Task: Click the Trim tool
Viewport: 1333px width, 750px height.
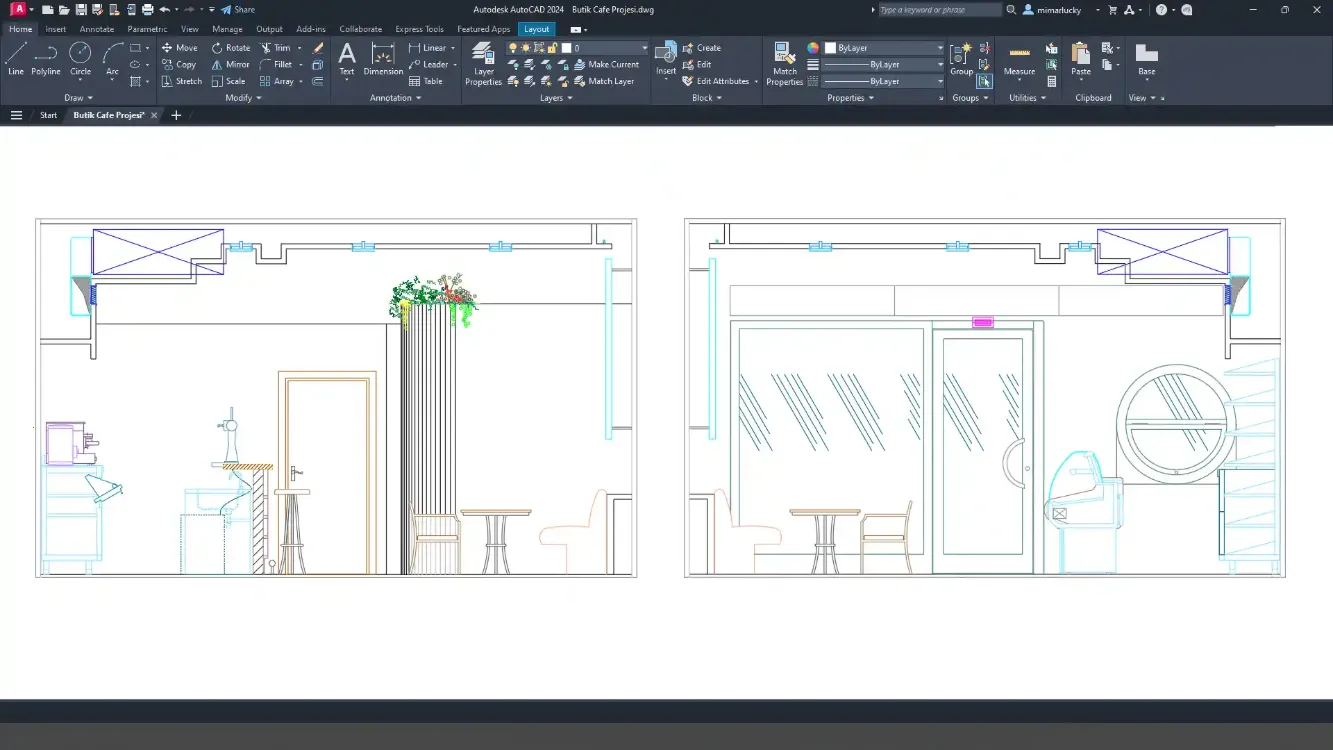Action: pos(275,48)
